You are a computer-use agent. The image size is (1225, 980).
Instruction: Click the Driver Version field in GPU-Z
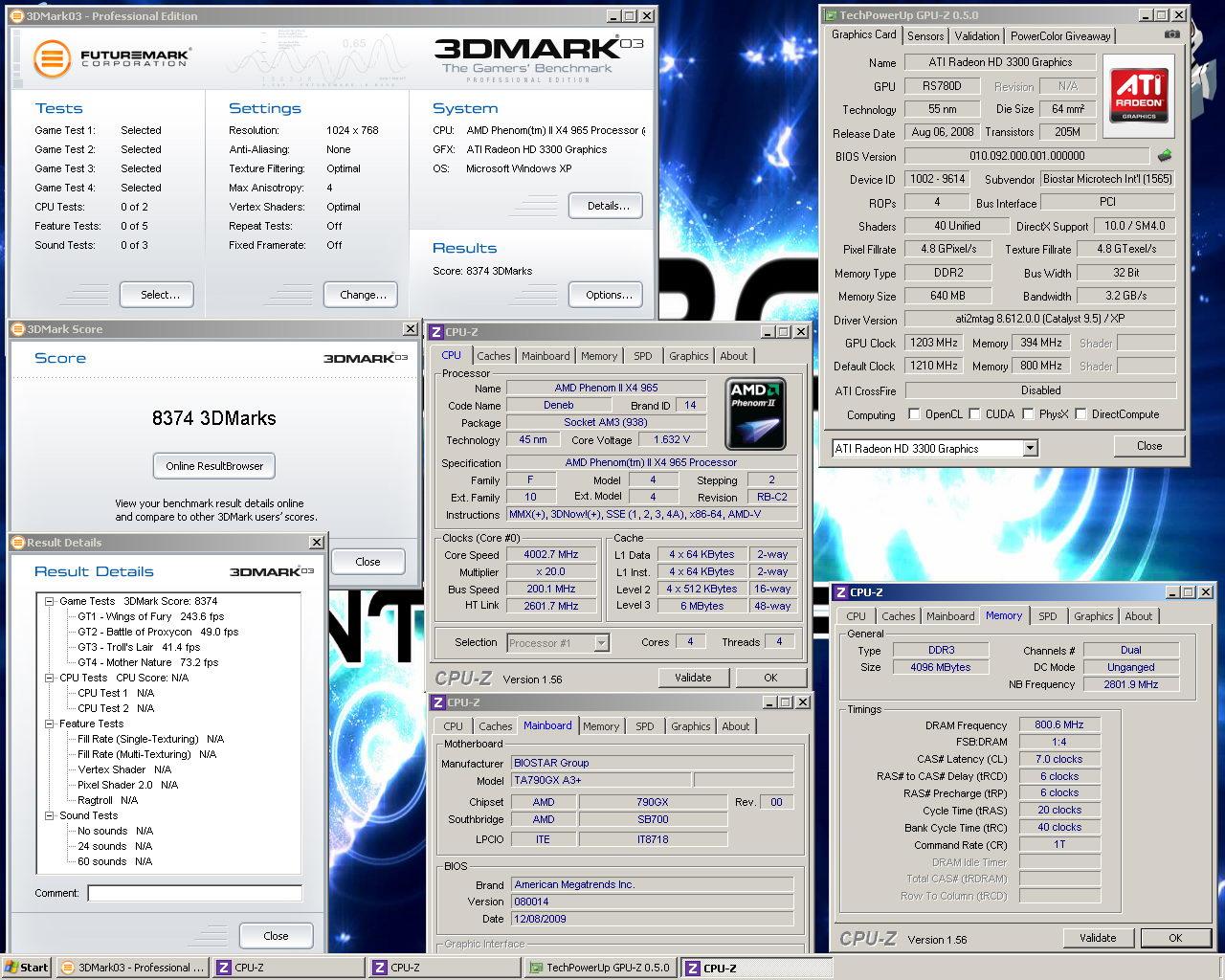1040,320
